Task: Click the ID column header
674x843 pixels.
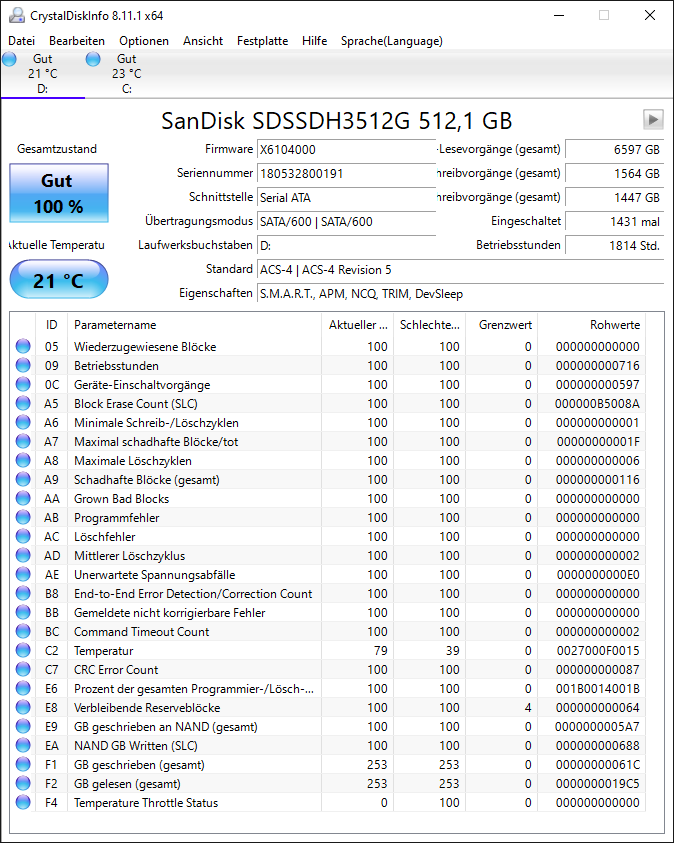Action: [51, 325]
